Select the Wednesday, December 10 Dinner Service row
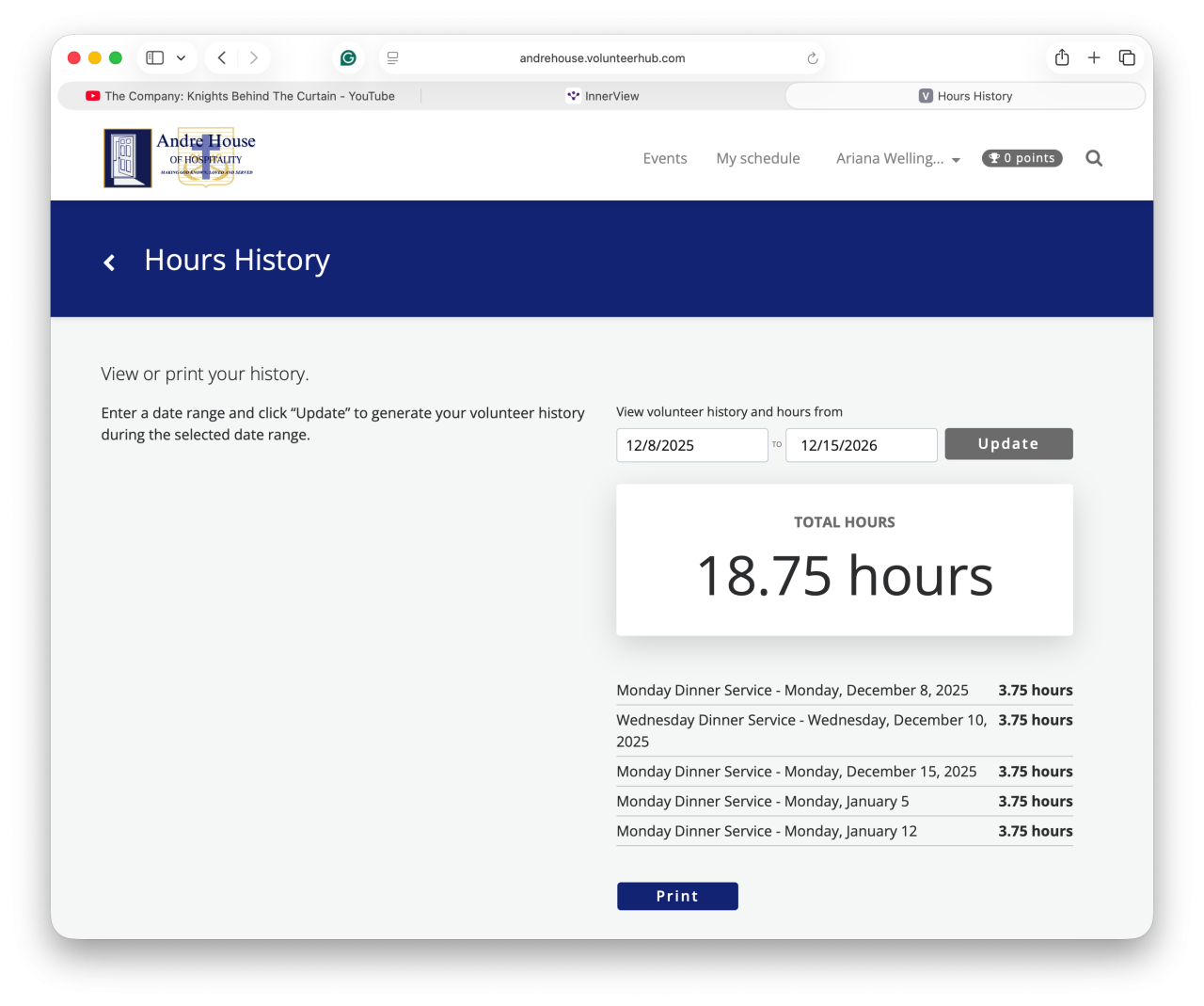 coord(845,731)
